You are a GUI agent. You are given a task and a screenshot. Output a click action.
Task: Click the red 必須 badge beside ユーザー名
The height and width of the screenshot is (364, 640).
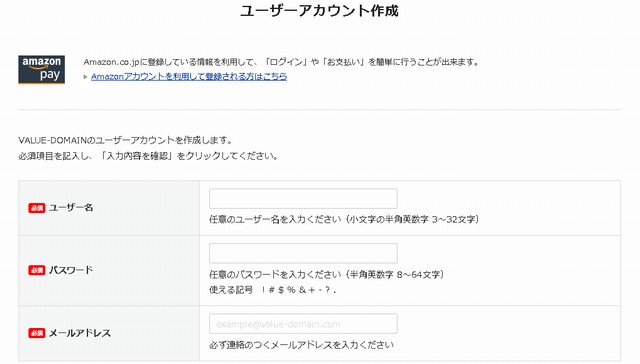[37, 208]
